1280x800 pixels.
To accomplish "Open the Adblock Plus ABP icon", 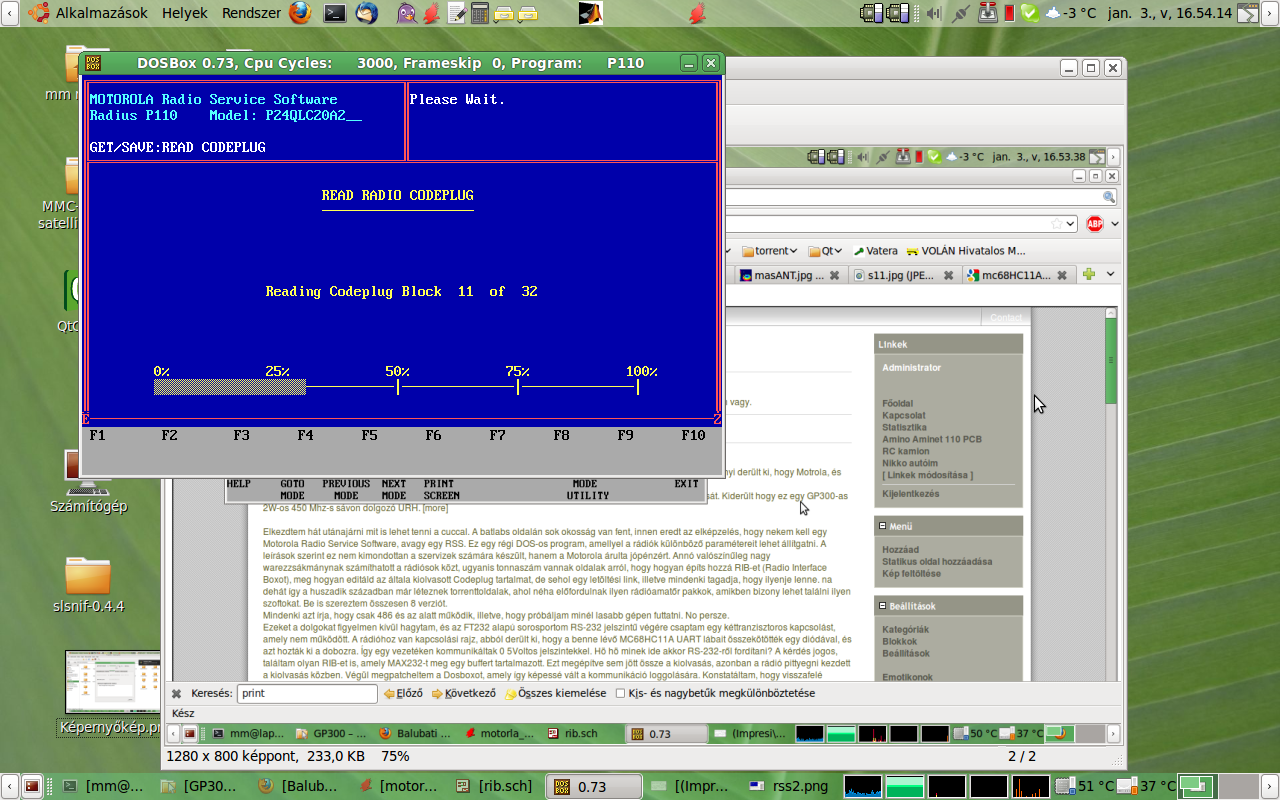I will (1095, 223).
